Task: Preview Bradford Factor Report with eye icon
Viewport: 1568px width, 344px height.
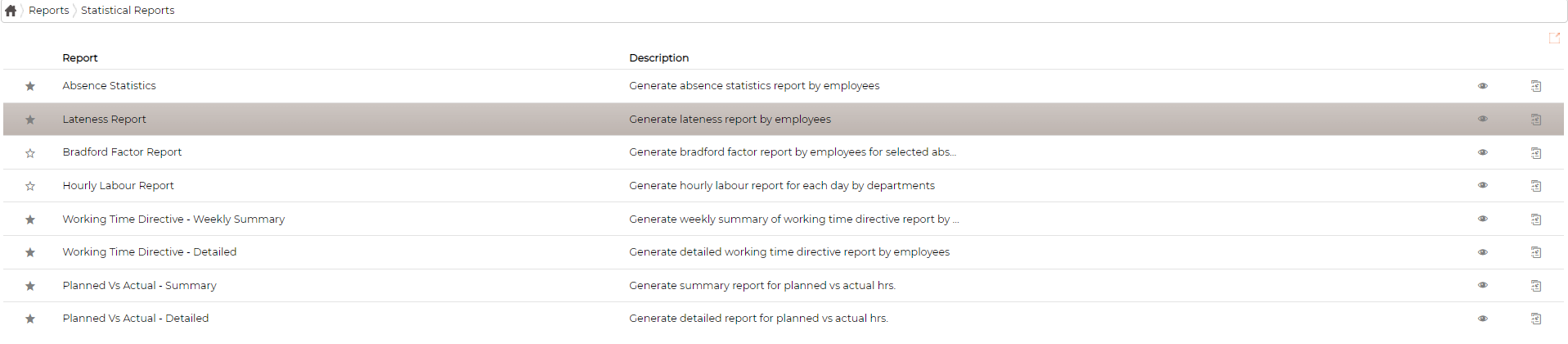Action: click(1483, 152)
